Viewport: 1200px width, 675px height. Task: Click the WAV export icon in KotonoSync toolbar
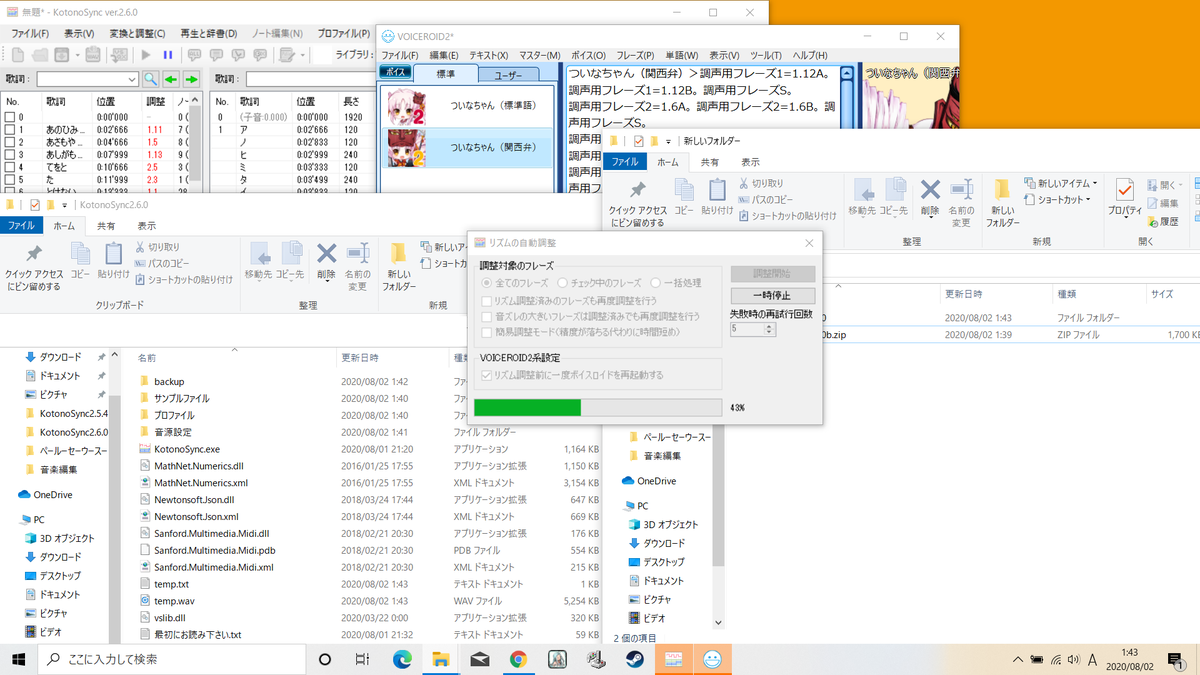click(x=92, y=55)
